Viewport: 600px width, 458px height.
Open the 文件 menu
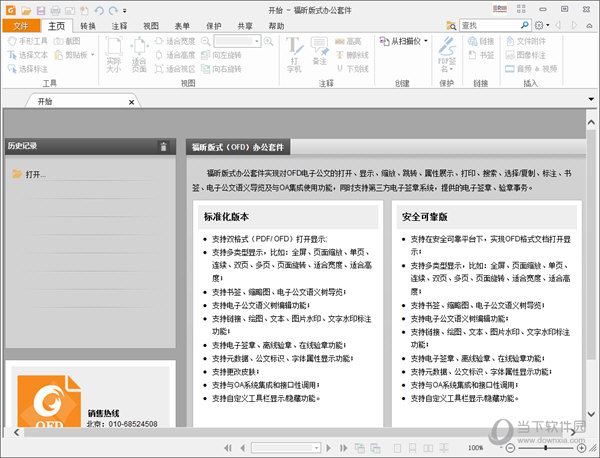click(21, 26)
